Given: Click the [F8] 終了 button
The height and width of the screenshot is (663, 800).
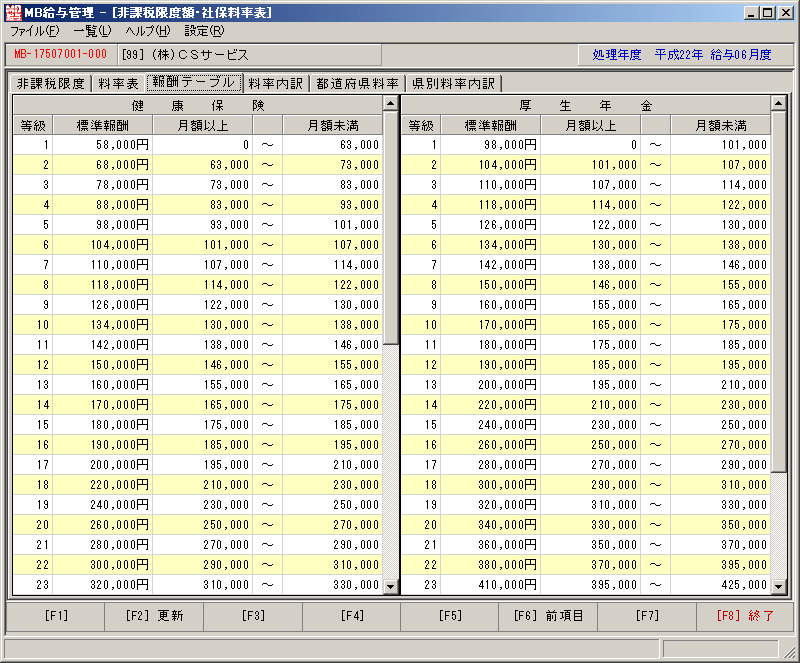Looking at the screenshot, I should click(745, 616).
